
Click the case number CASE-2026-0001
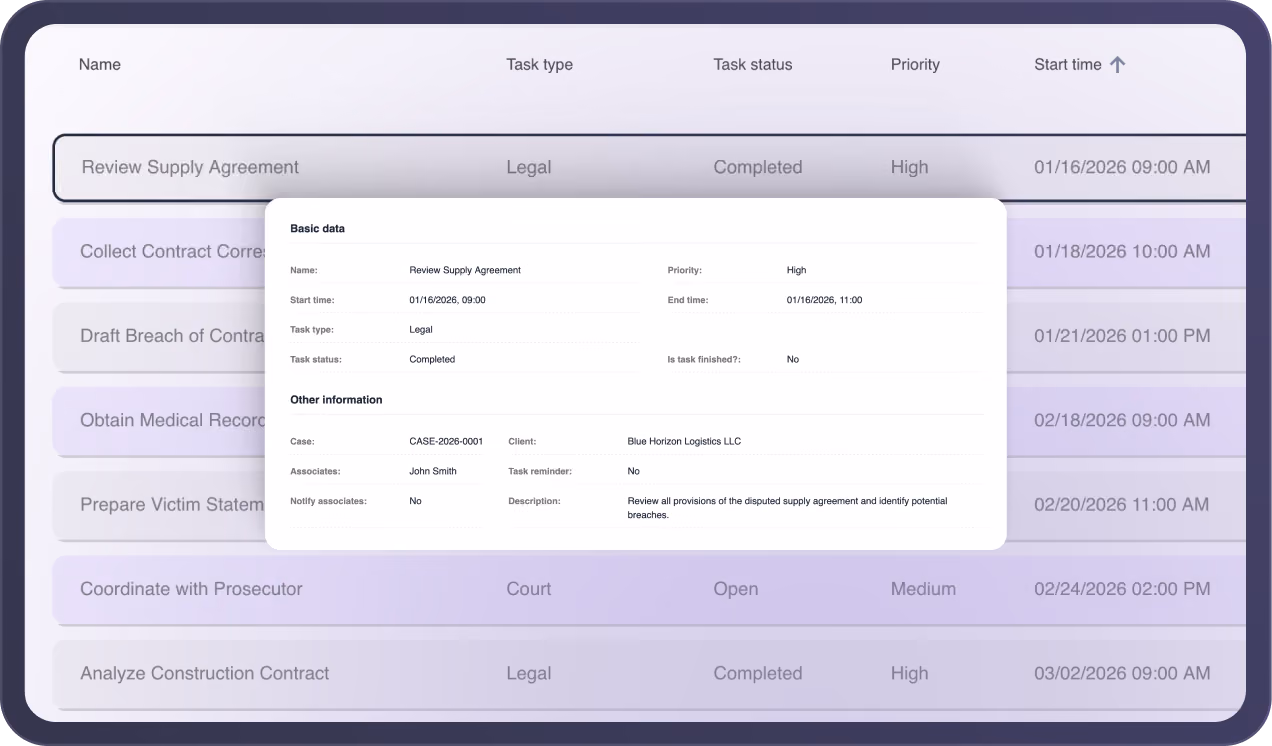click(x=446, y=441)
